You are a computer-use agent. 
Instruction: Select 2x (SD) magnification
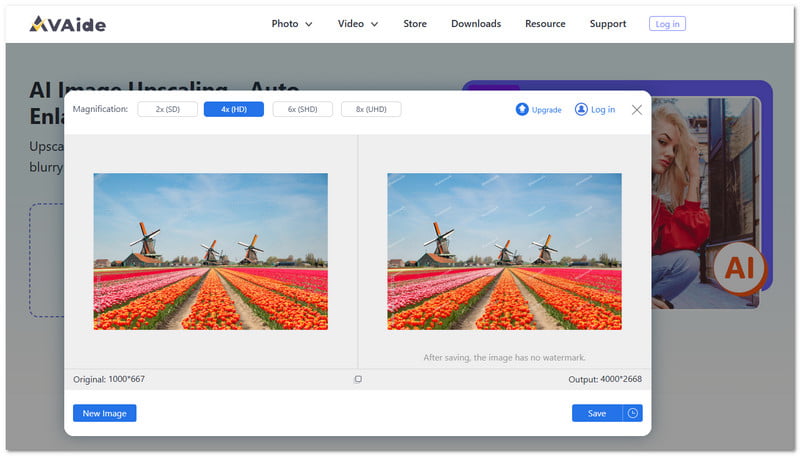coord(167,109)
